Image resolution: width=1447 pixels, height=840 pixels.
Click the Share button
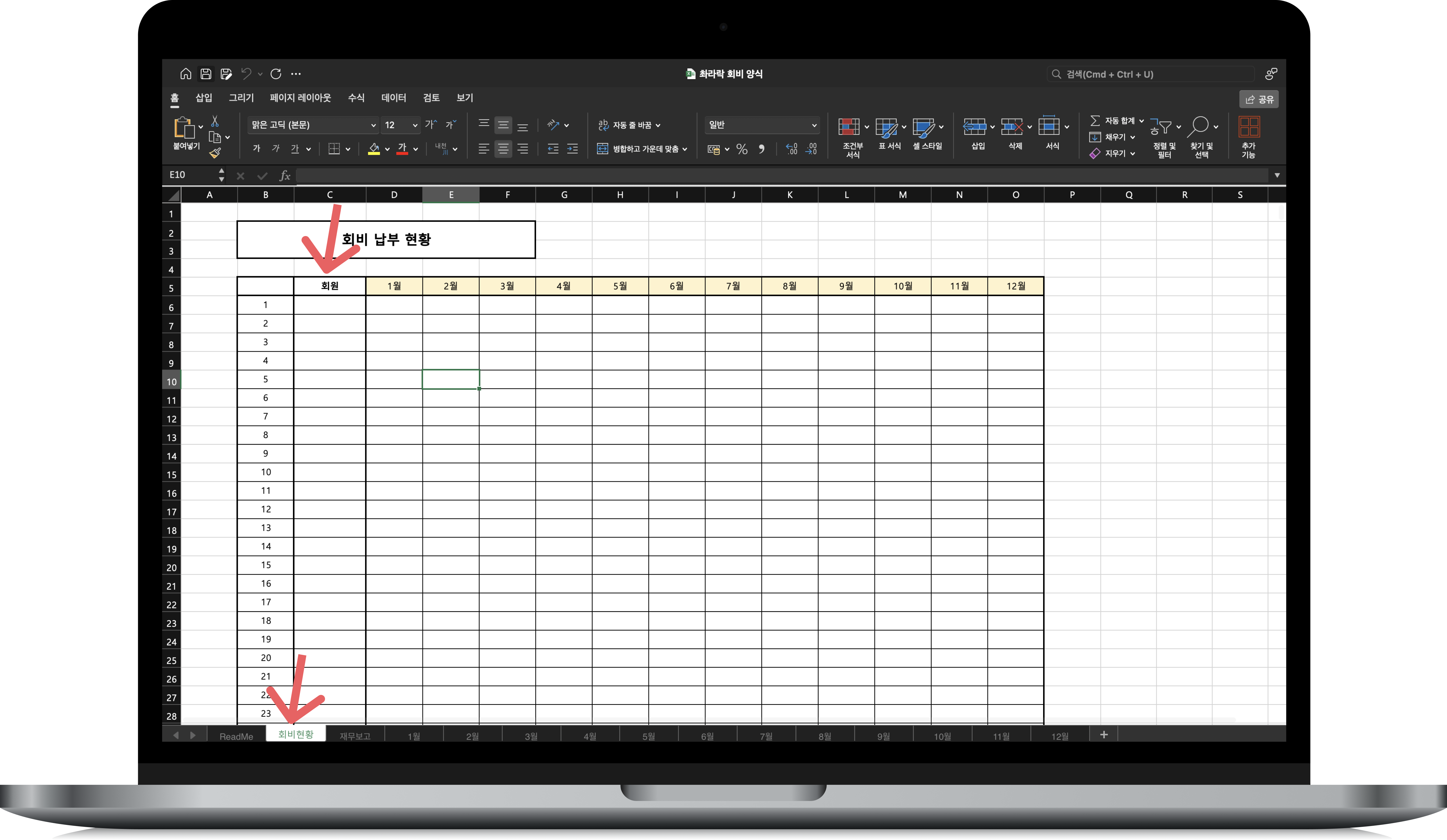pos(1259,99)
